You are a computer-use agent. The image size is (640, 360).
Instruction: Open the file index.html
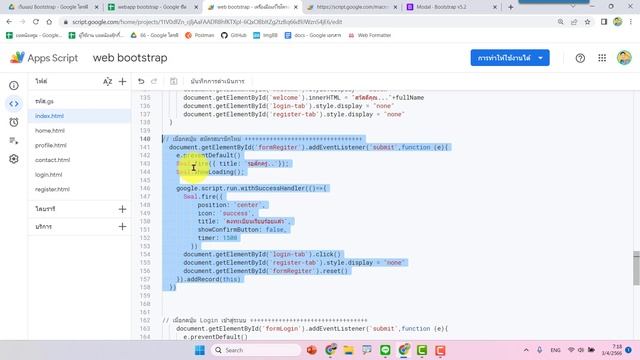coord(79,116)
